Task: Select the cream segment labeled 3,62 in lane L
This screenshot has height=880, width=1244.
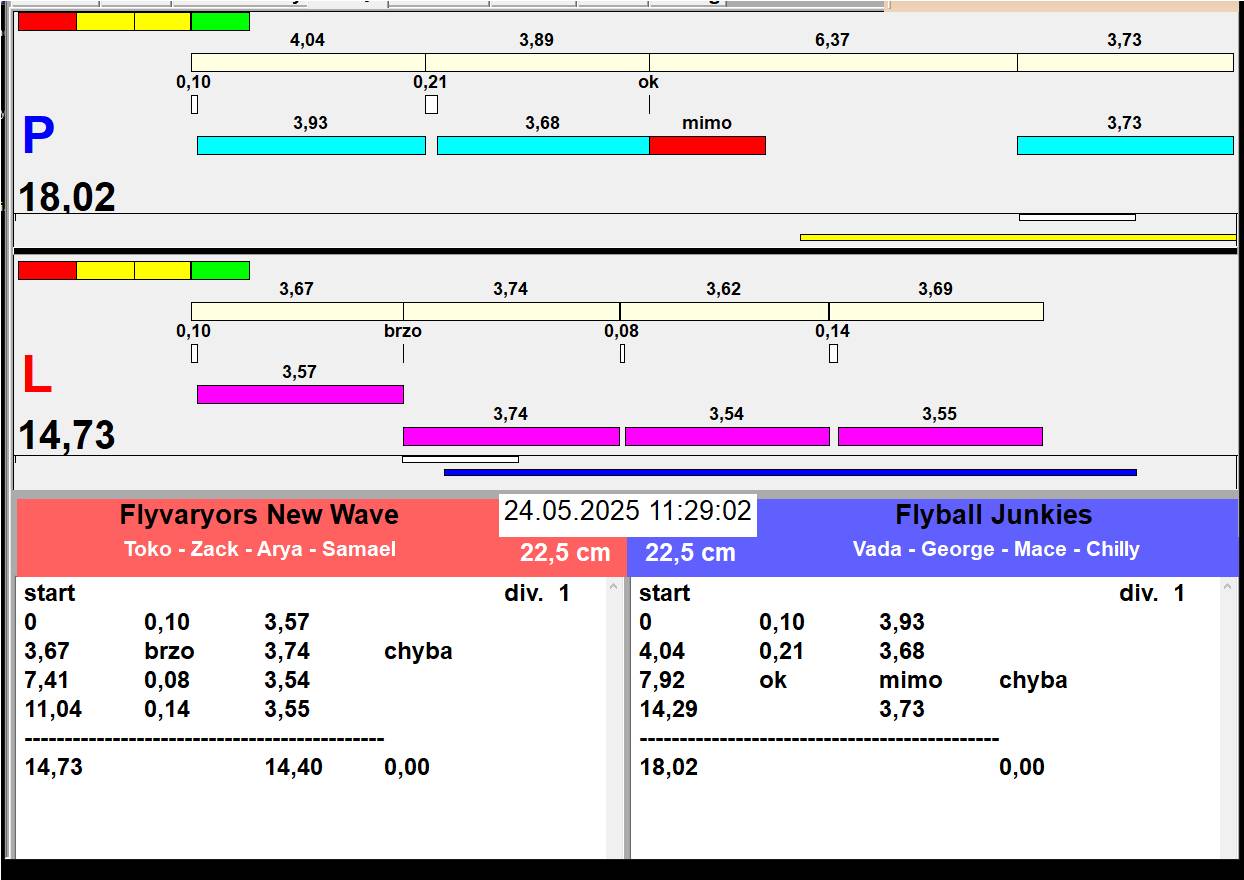Action: 724,311
